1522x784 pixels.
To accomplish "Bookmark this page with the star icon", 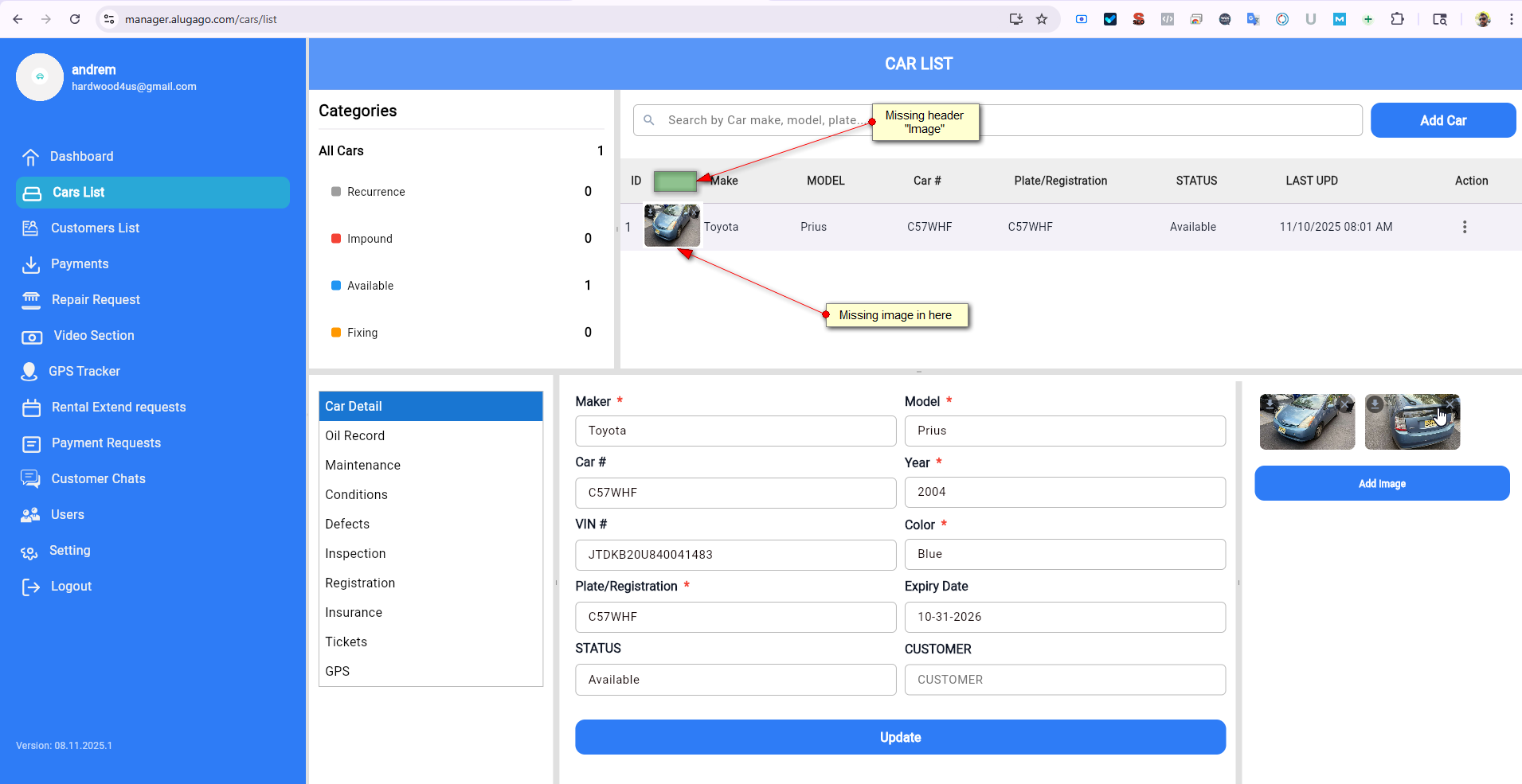I will 1042,19.
